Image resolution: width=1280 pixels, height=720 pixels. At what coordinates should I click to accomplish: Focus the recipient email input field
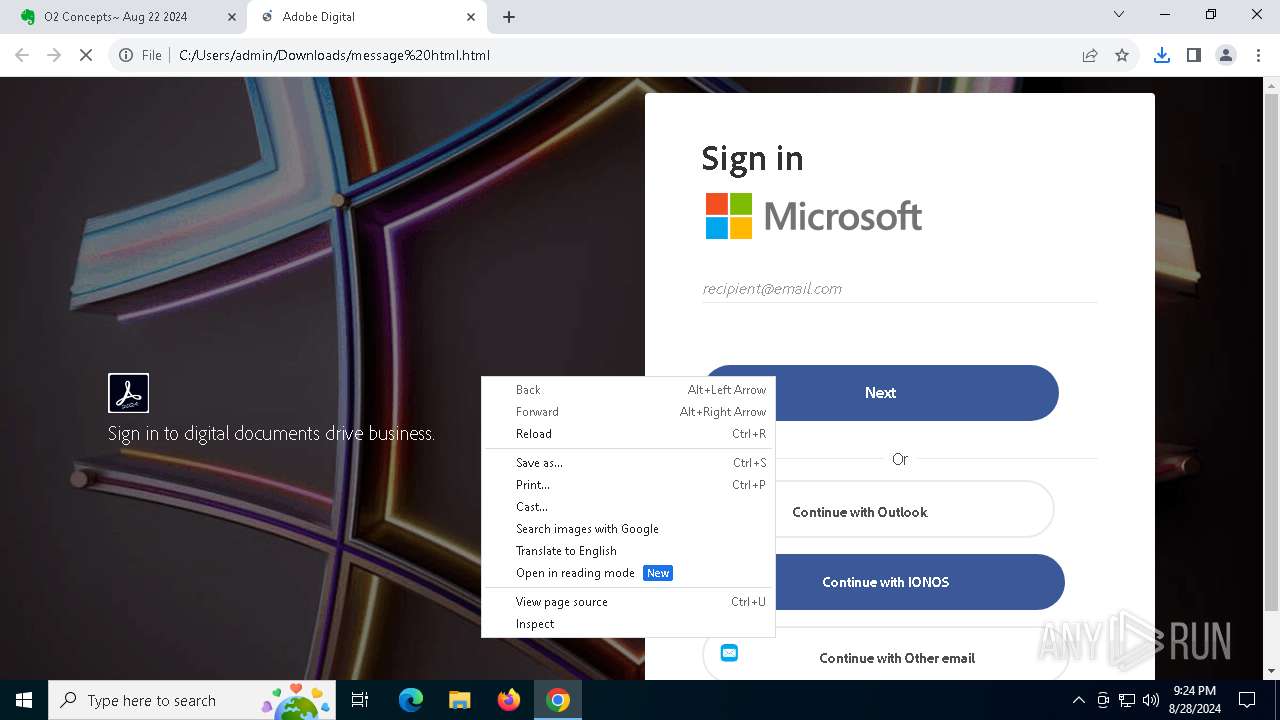[899, 289]
